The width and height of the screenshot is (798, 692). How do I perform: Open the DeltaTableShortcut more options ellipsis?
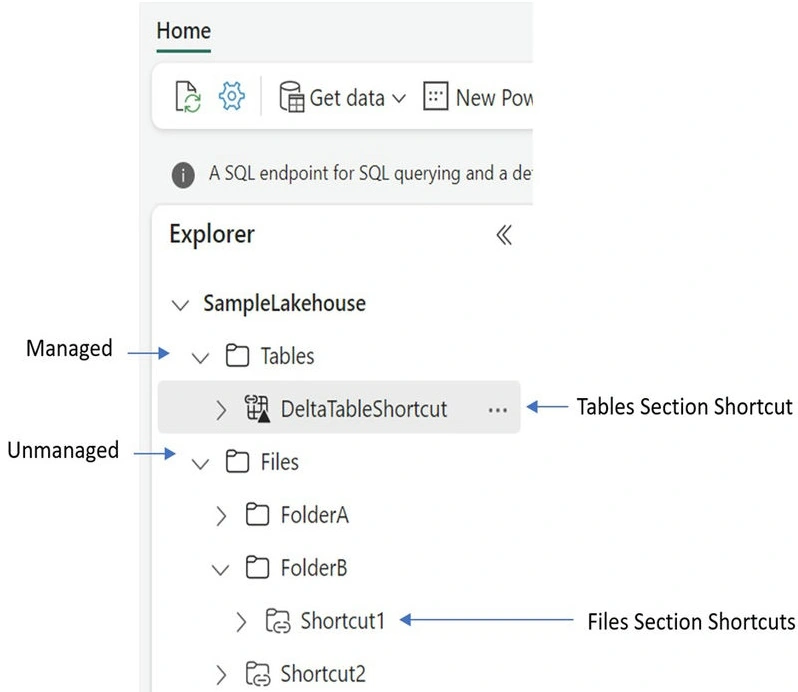[497, 410]
